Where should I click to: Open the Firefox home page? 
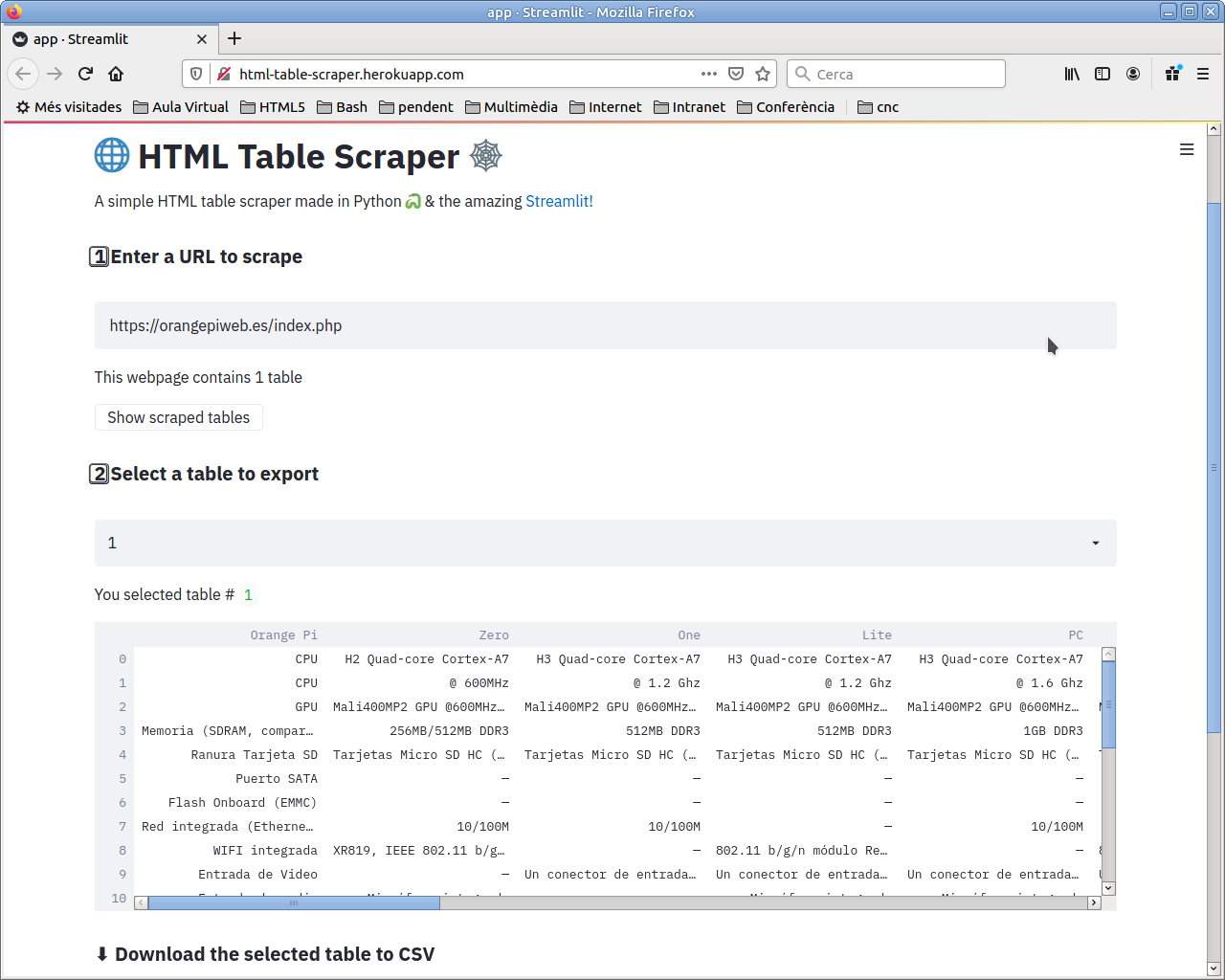116,74
